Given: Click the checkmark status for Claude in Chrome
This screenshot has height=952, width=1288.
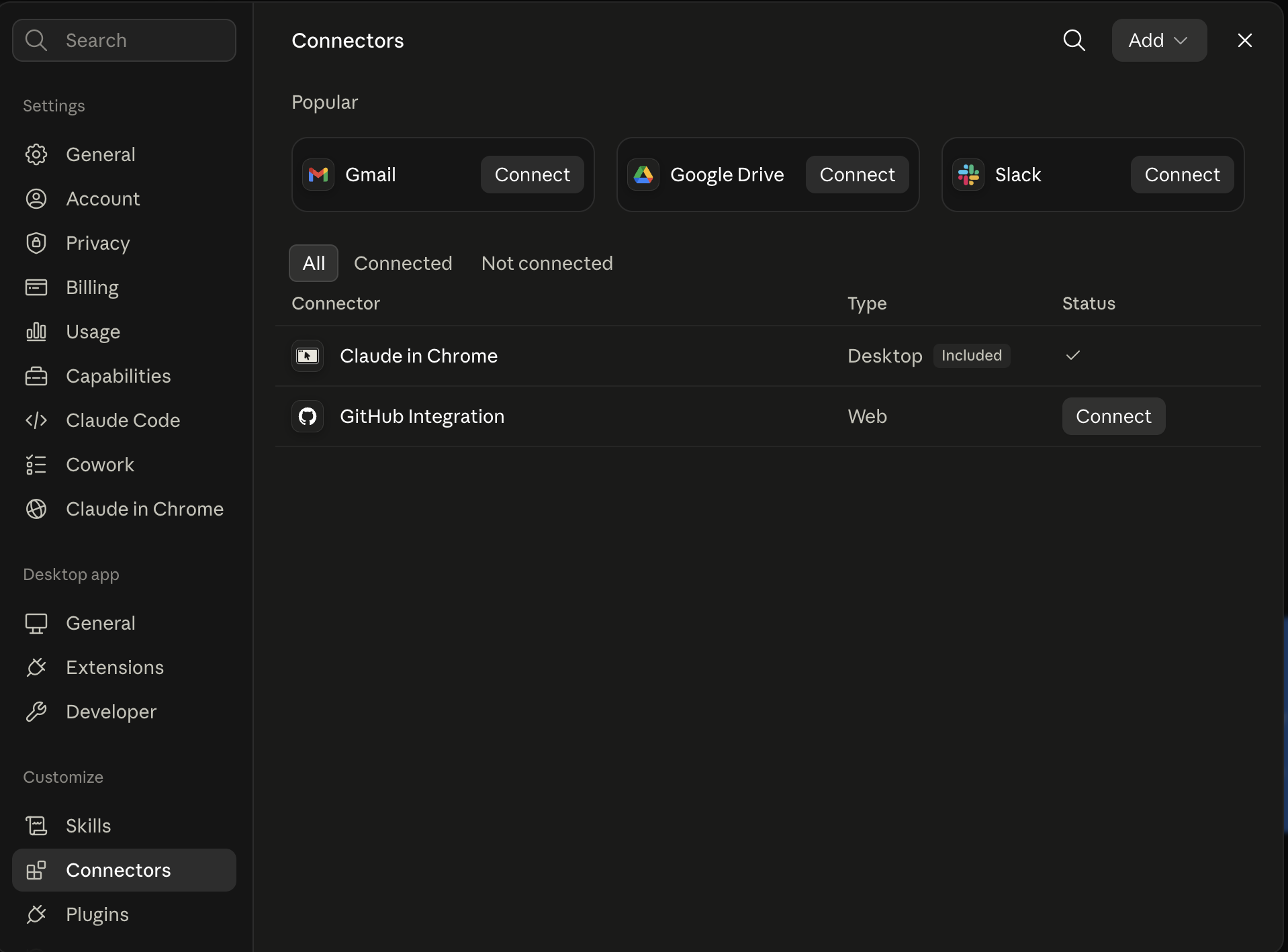Looking at the screenshot, I should coord(1073,355).
